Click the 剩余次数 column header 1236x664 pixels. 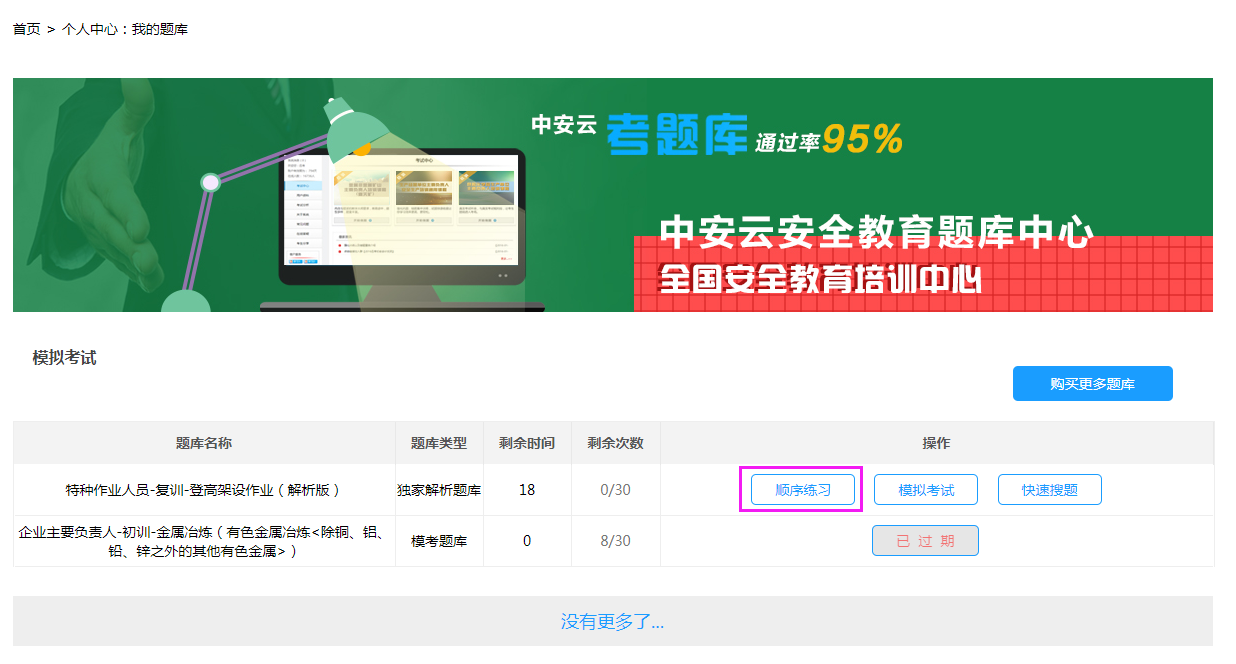tap(615, 443)
